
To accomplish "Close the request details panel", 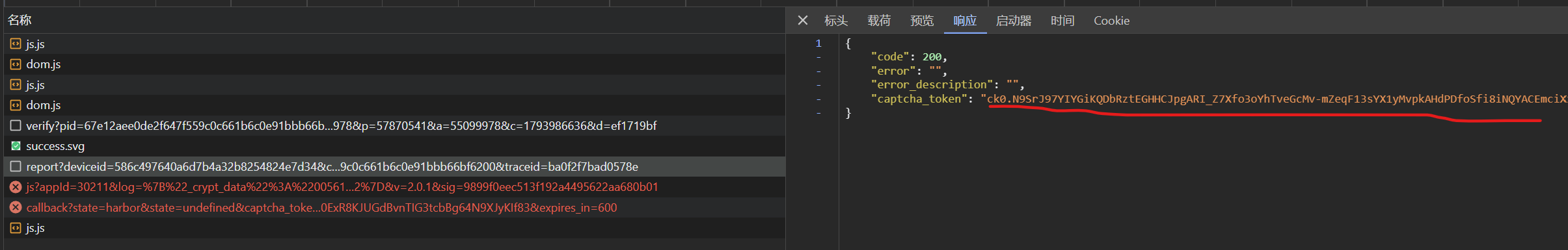I will click(x=803, y=20).
